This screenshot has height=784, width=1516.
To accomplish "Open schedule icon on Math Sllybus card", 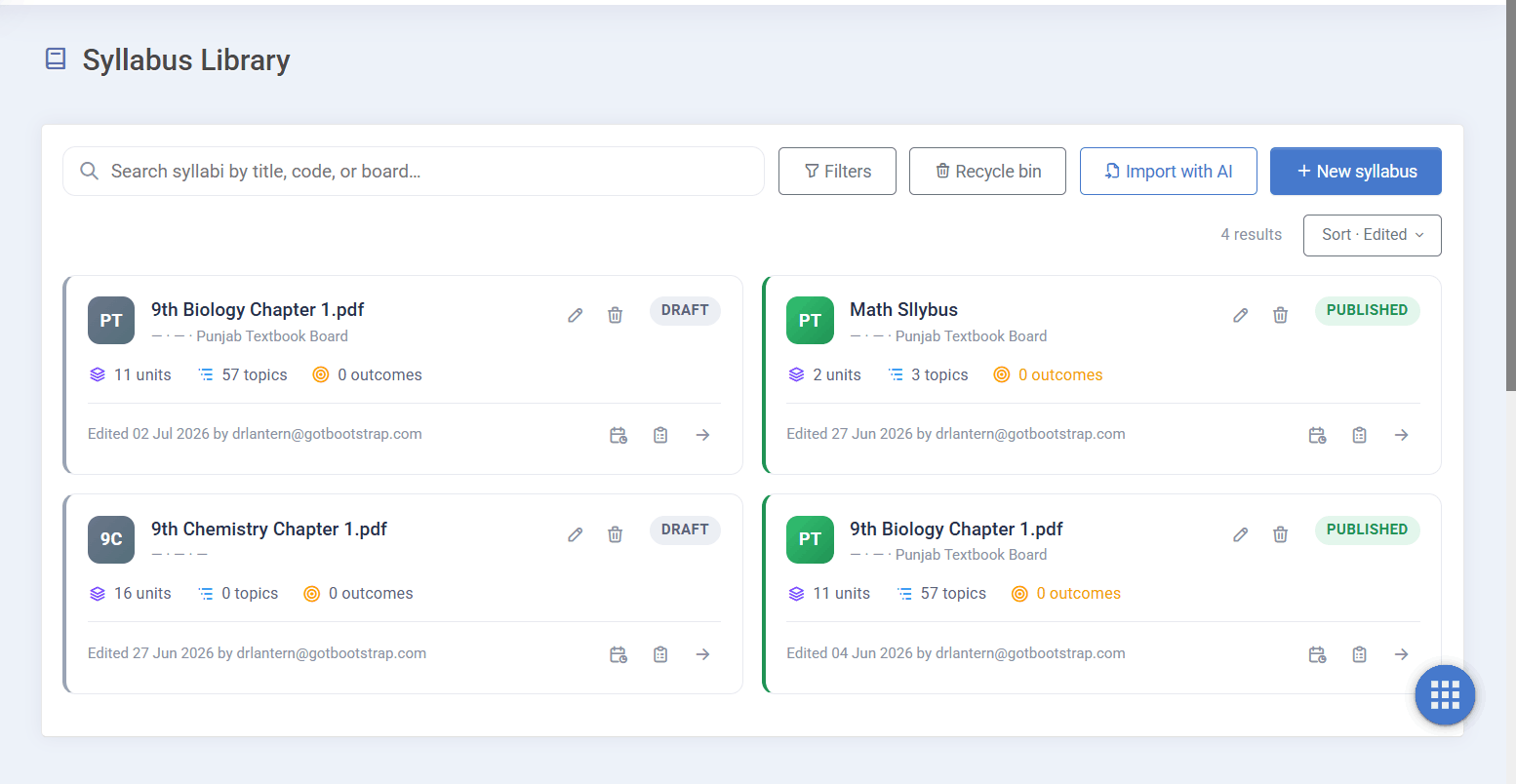I will click(x=1317, y=435).
